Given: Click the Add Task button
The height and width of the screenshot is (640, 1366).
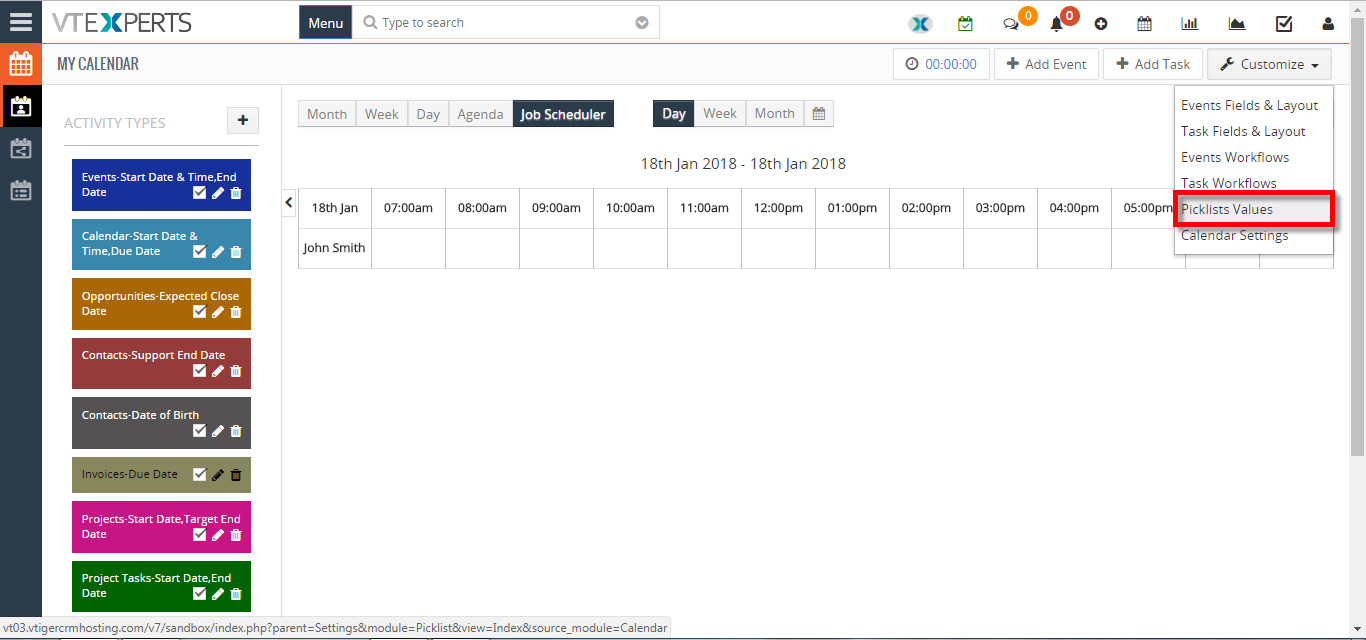Looking at the screenshot, I should pyautogui.click(x=1153, y=64).
